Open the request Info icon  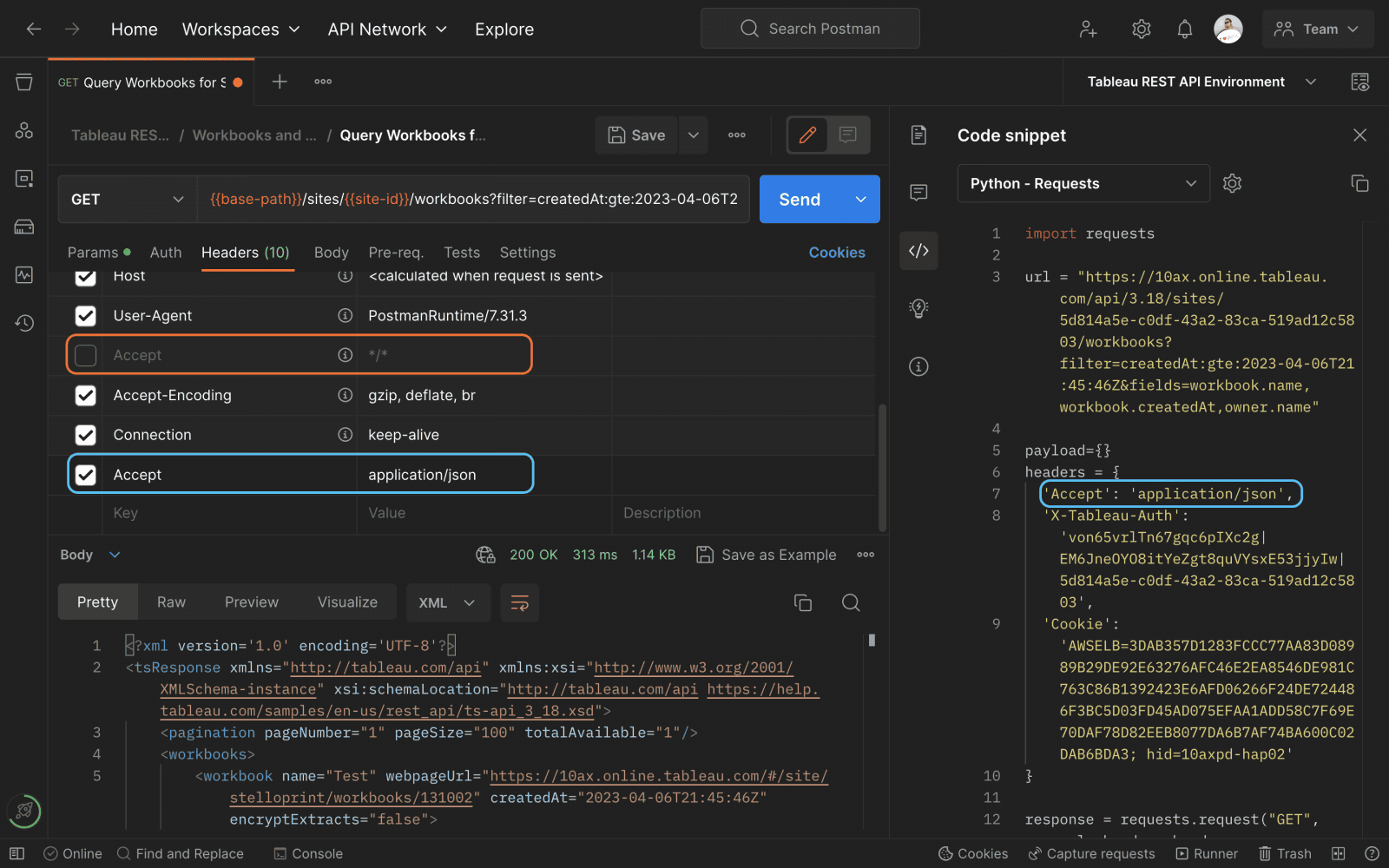918,366
